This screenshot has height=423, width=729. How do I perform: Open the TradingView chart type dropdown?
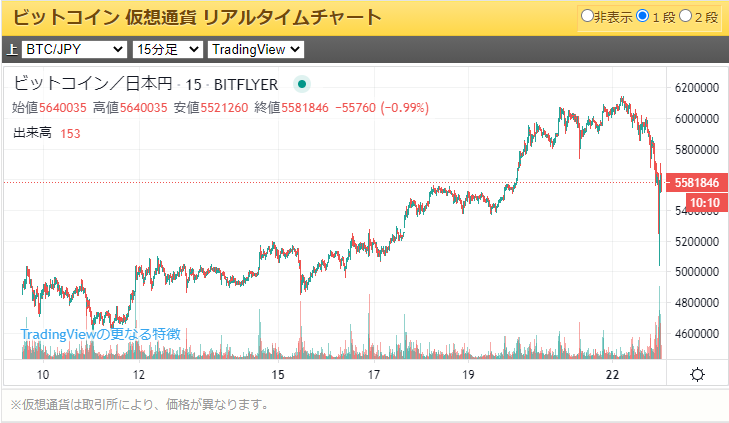click(256, 49)
